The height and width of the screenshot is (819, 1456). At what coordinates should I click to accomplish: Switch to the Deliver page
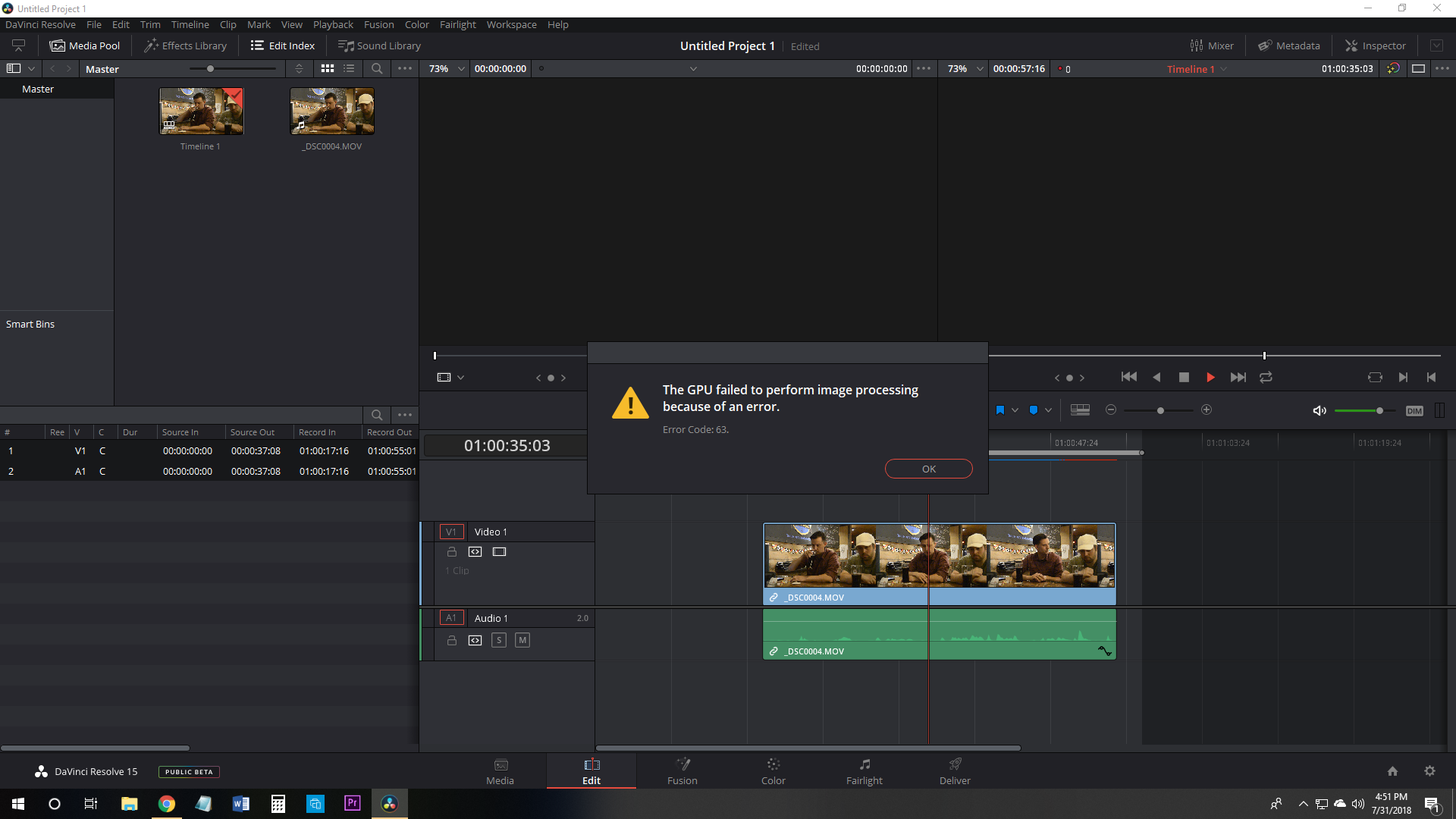click(955, 771)
